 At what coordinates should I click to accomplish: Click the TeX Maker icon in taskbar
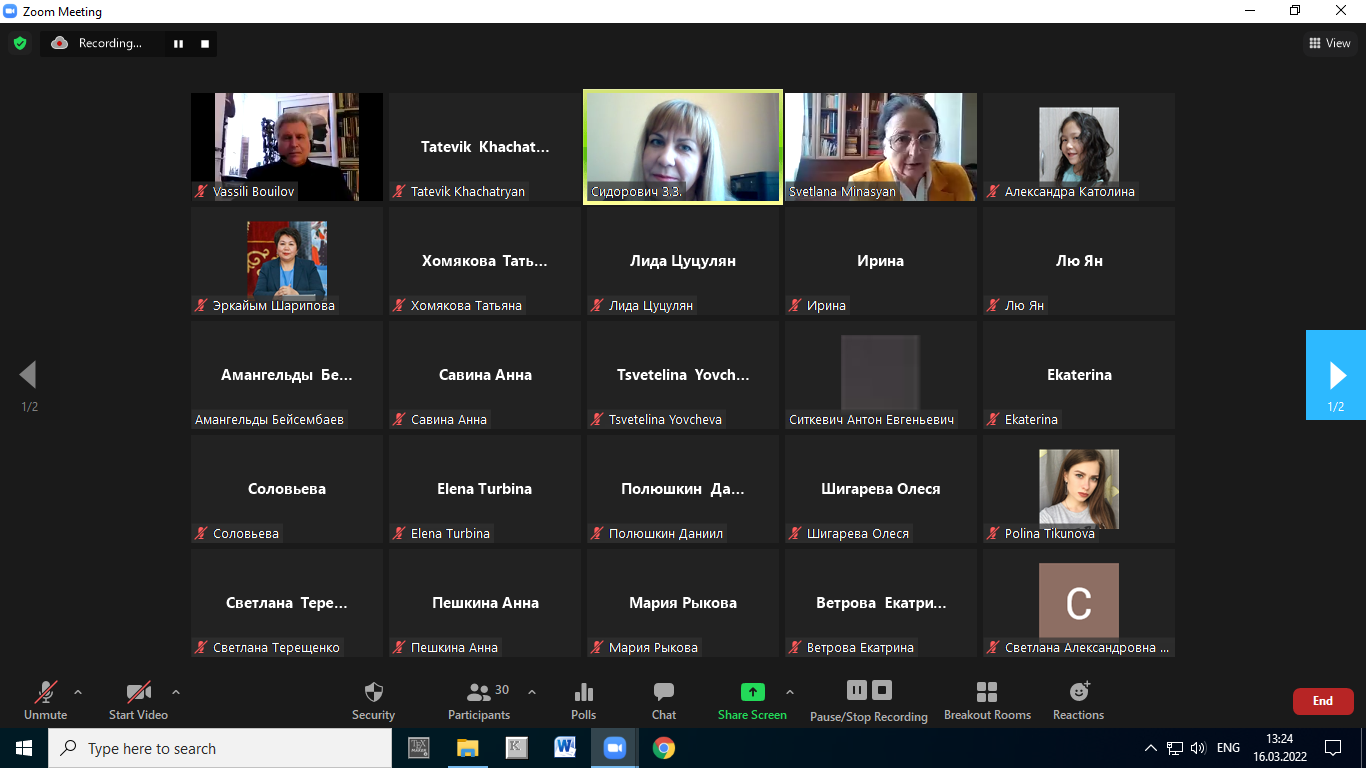[x=418, y=748]
